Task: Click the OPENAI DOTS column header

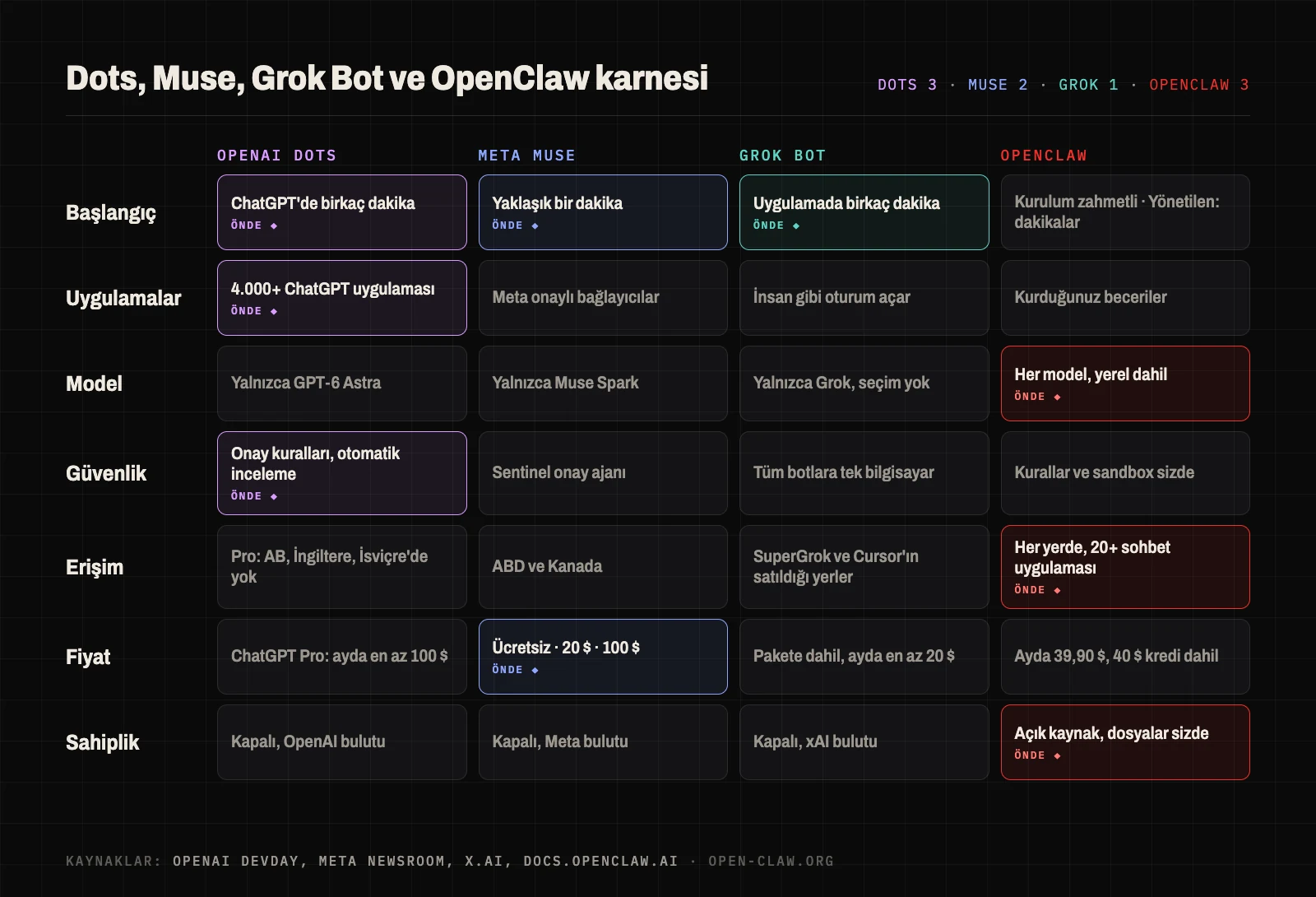Action: pyautogui.click(x=276, y=156)
